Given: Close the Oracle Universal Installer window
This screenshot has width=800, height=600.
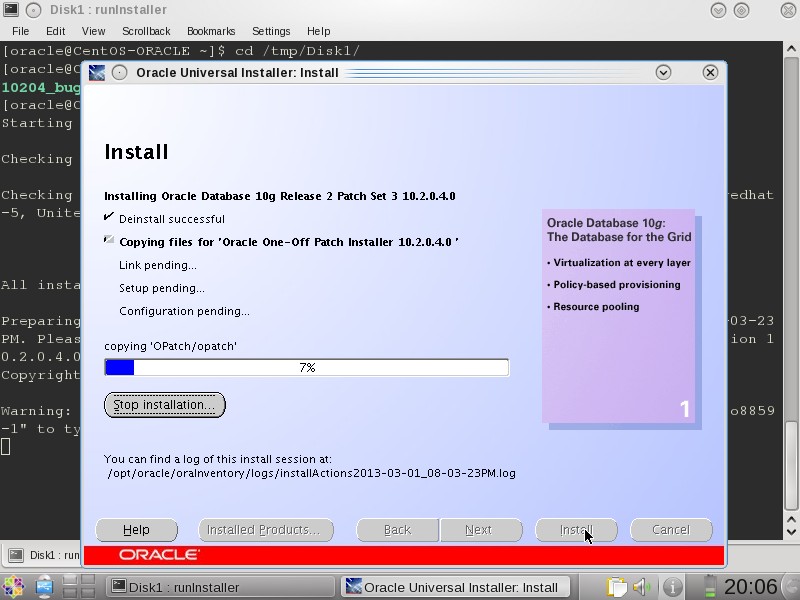Looking at the screenshot, I should pos(710,72).
